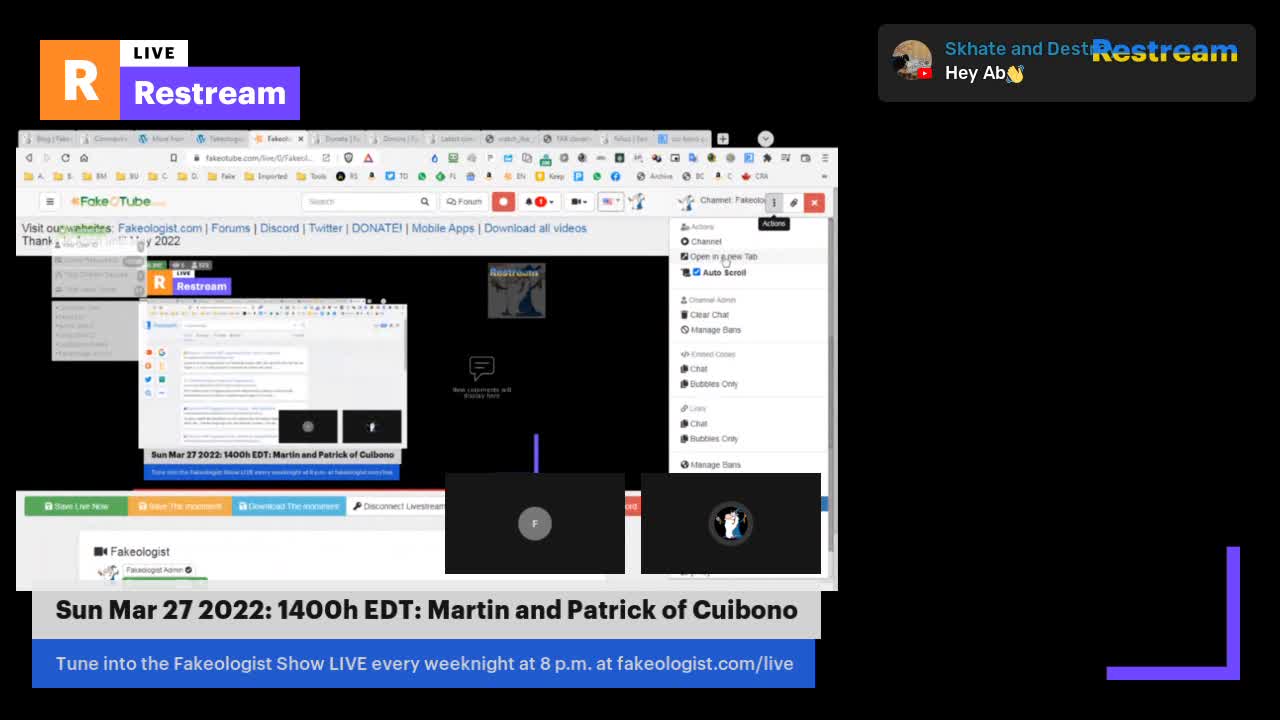Copy Chat link under Links
The width and height of the screenshot is (1280, 720).
(x=694, y=424)
